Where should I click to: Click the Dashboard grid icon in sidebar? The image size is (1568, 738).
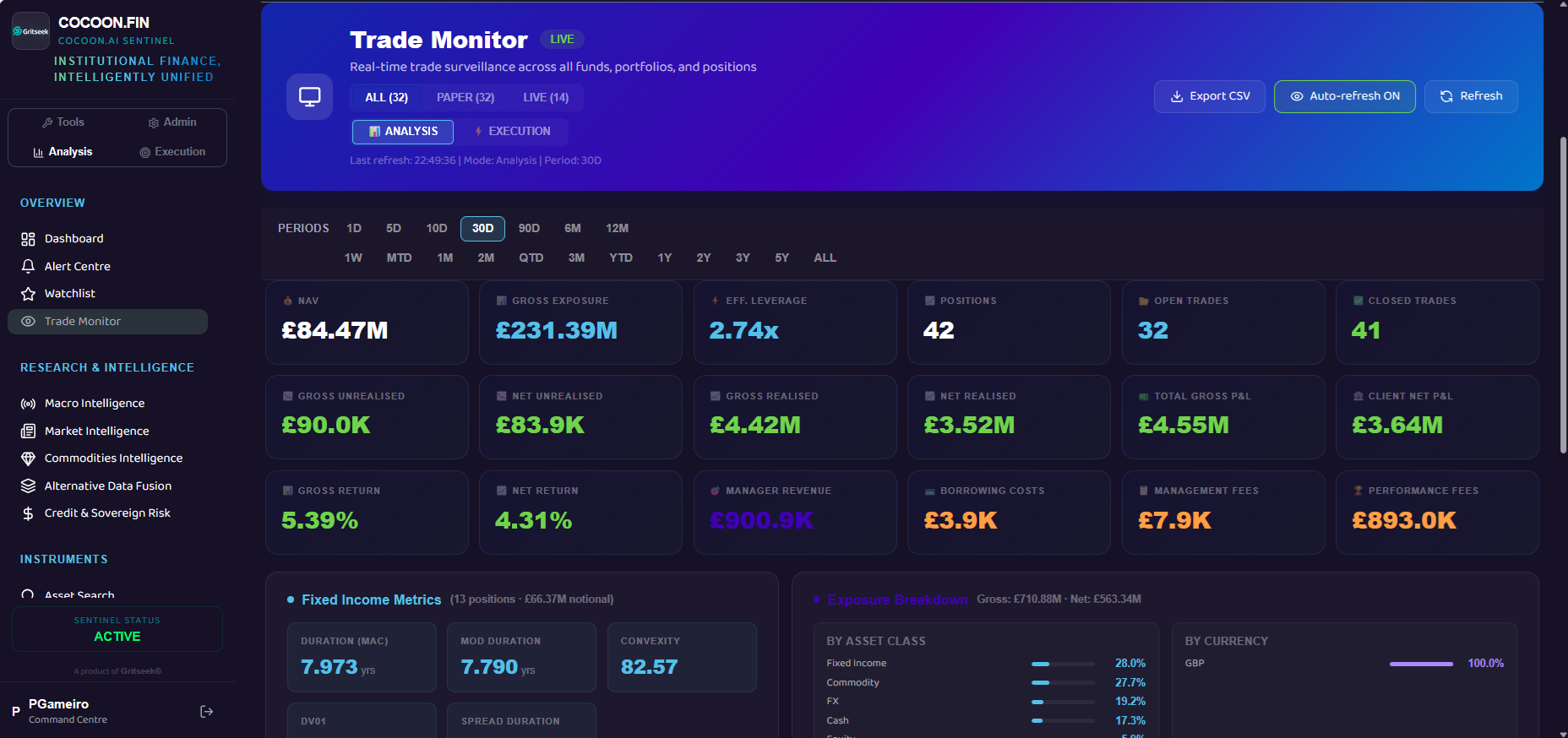[x=28, y=239]
